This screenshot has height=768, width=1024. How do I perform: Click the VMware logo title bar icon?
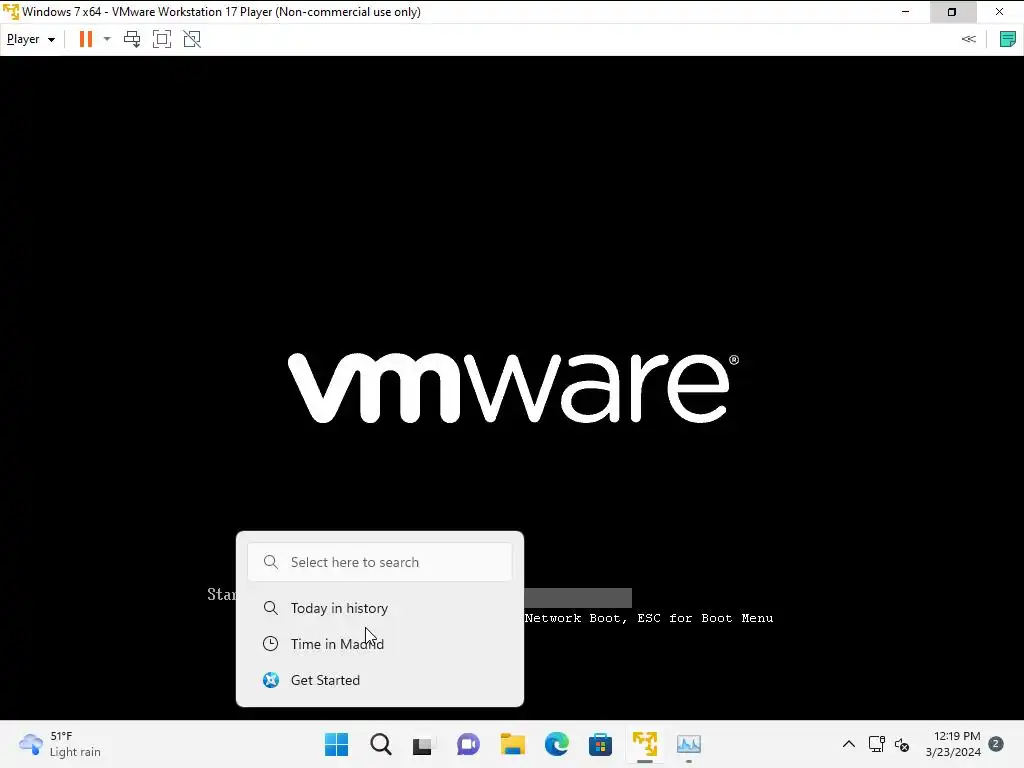coord(10,12)
